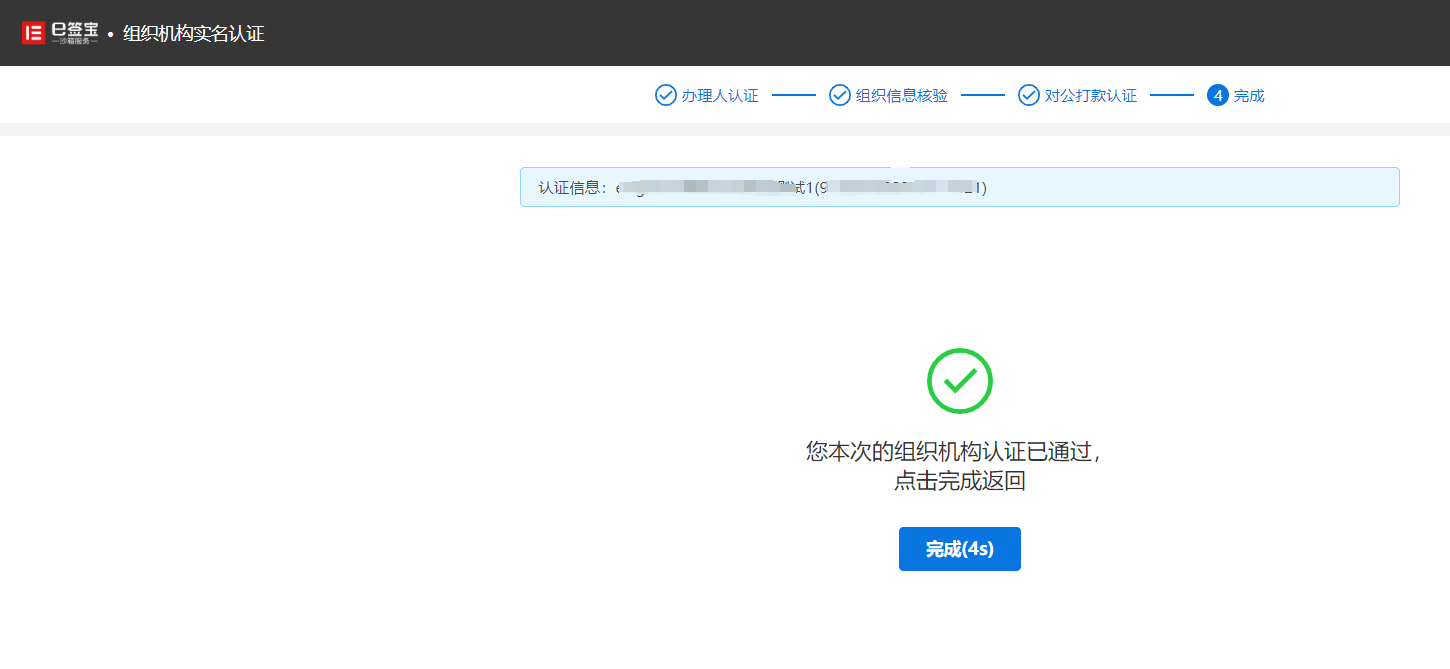The image size is (1450, 669).
Task: Select the 办理人认证 step checkmark icon
Action: click(x=665, y=95)
